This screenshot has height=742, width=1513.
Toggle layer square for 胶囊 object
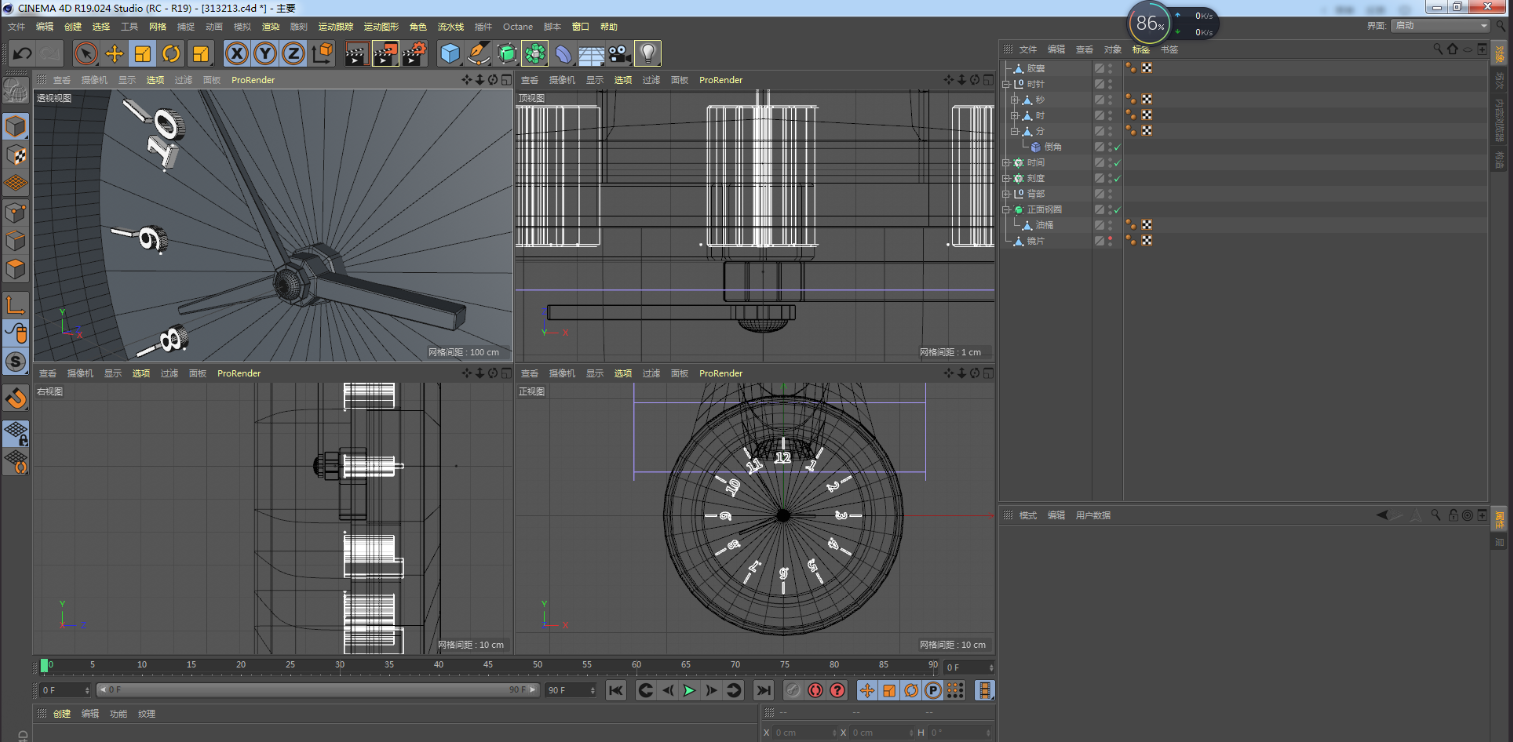coord(1099,69)
